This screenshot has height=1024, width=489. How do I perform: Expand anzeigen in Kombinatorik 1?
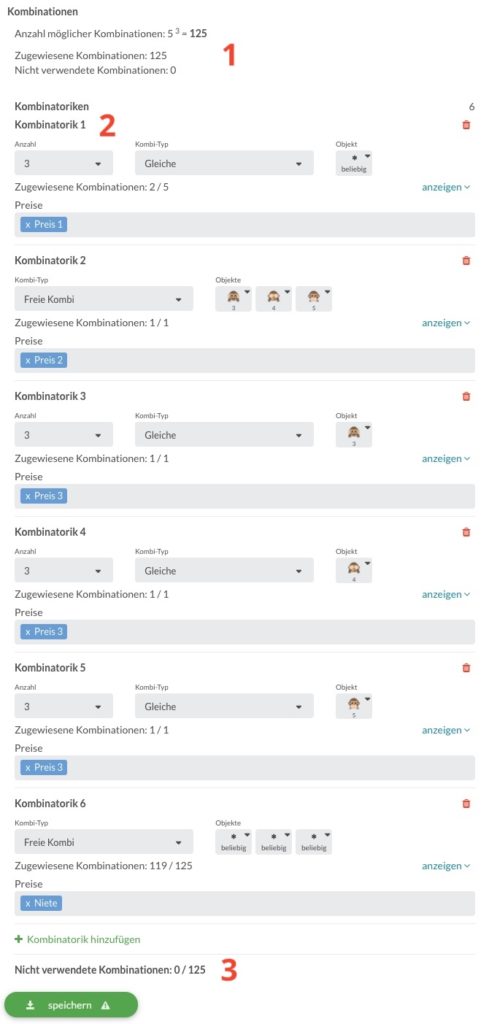(446, 187)
